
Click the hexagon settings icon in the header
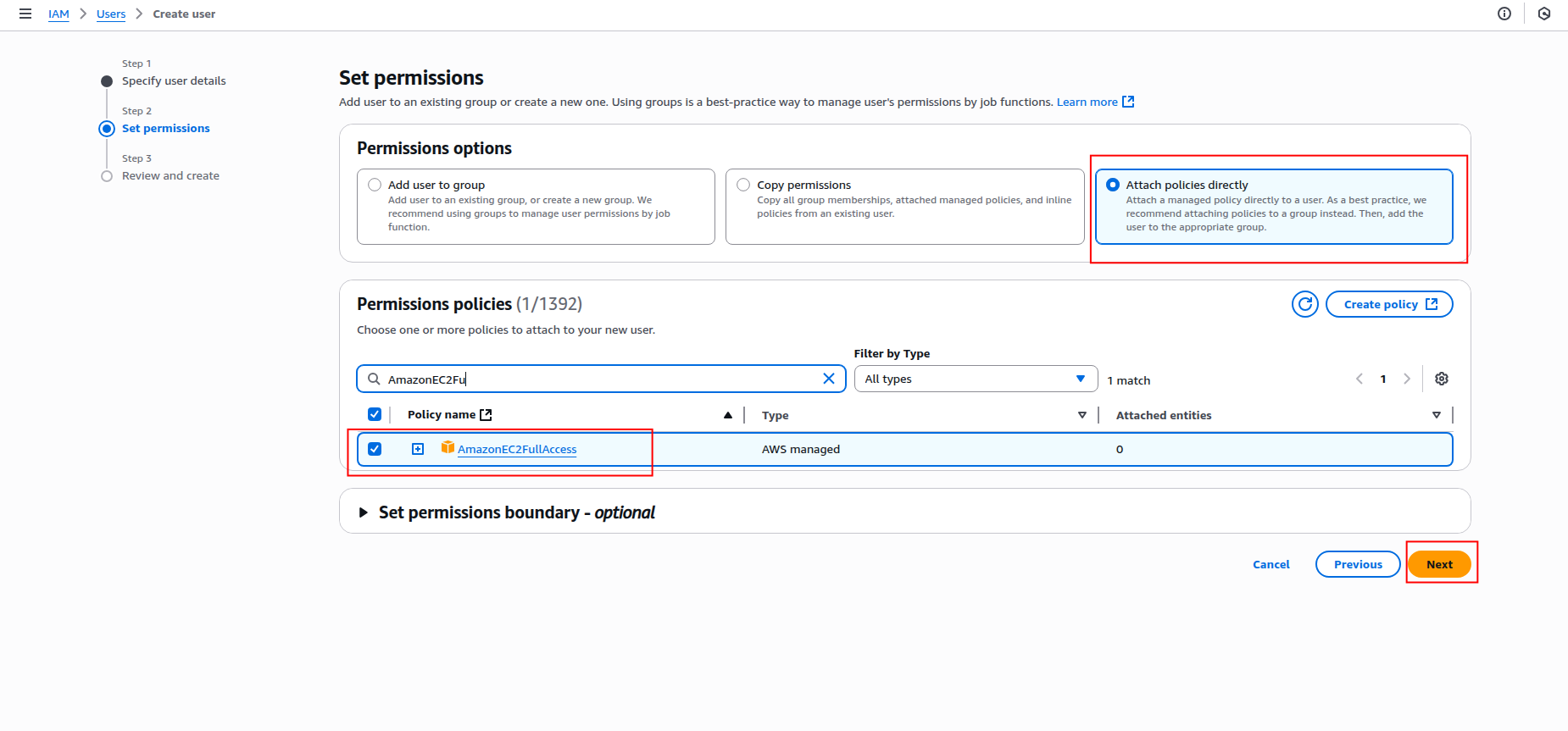(1544, 14)
